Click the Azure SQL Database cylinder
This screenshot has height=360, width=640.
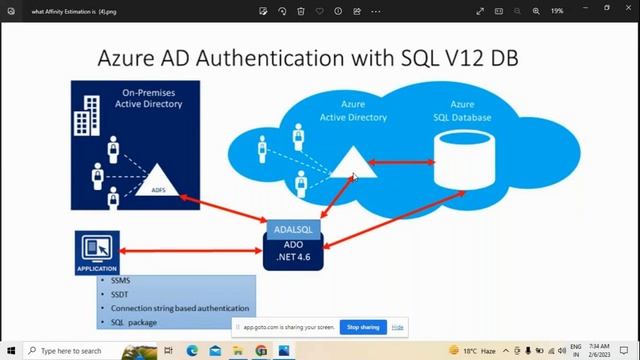tap(464, 160)
